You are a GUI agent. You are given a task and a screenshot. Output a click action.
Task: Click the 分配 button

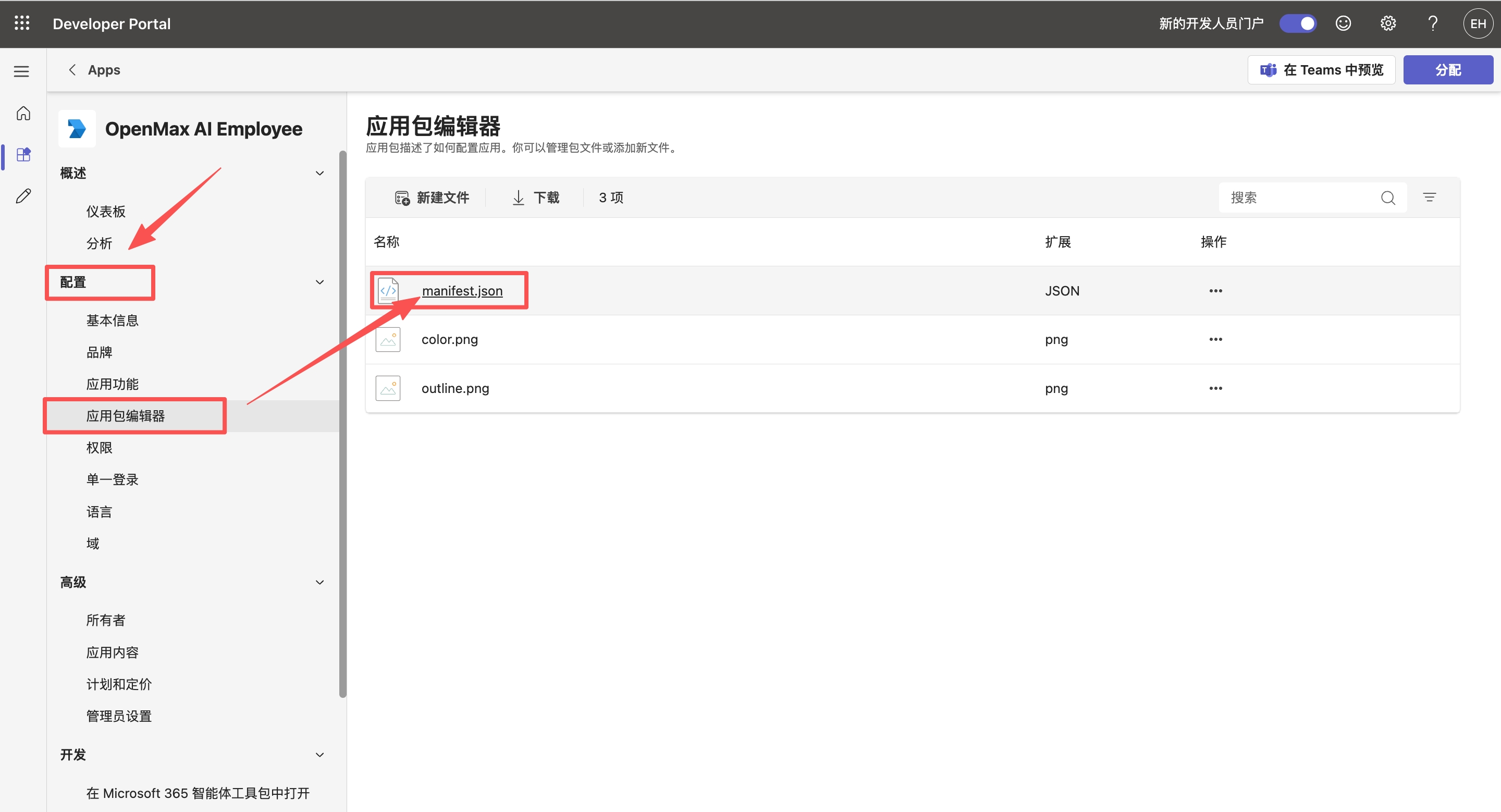click(1448, 70)
